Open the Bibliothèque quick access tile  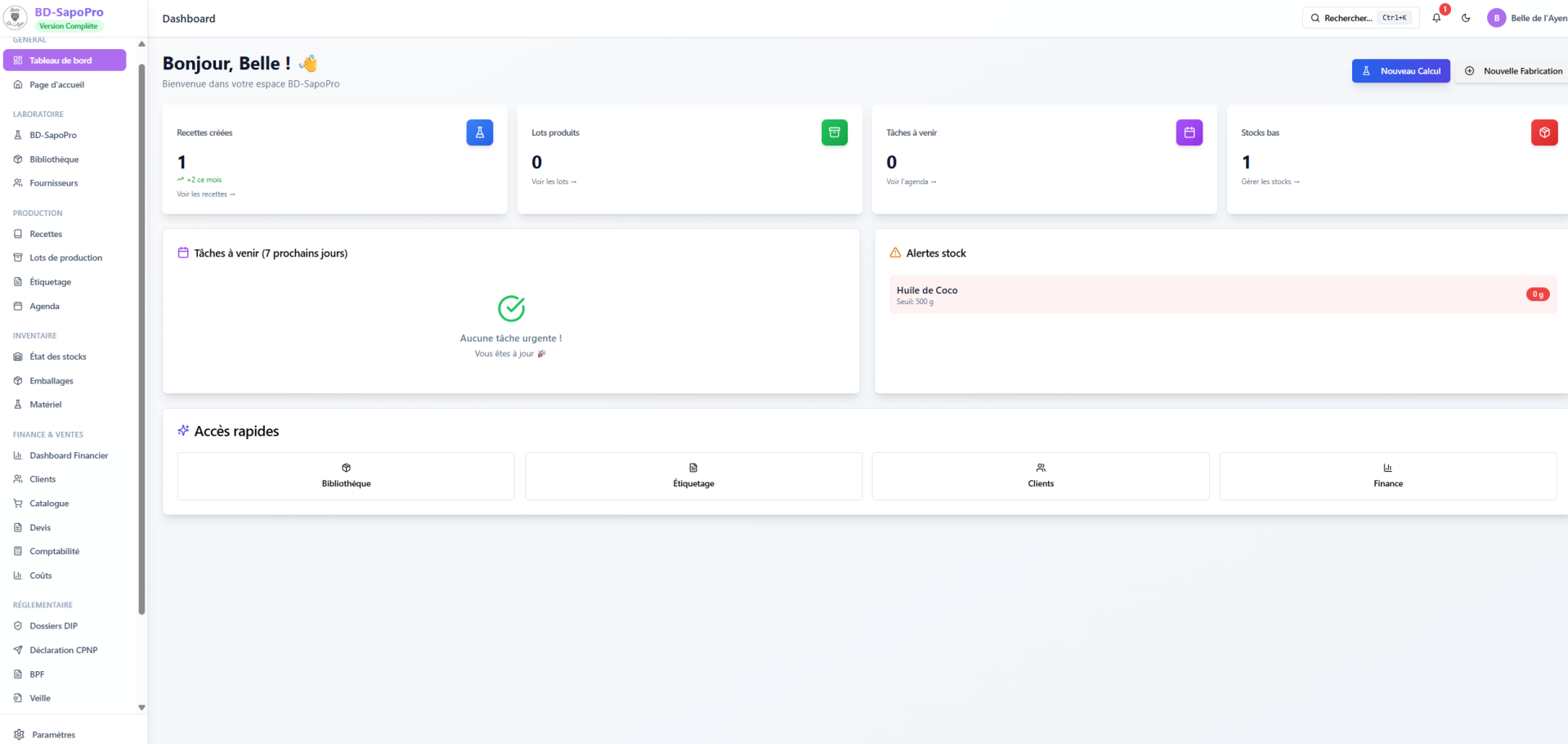pos(346,476)
